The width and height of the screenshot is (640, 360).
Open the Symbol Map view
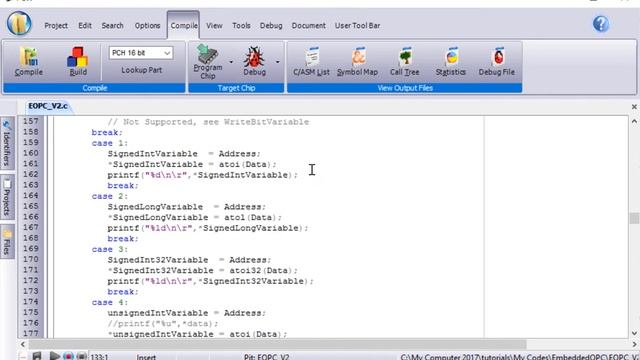(358, 61)
